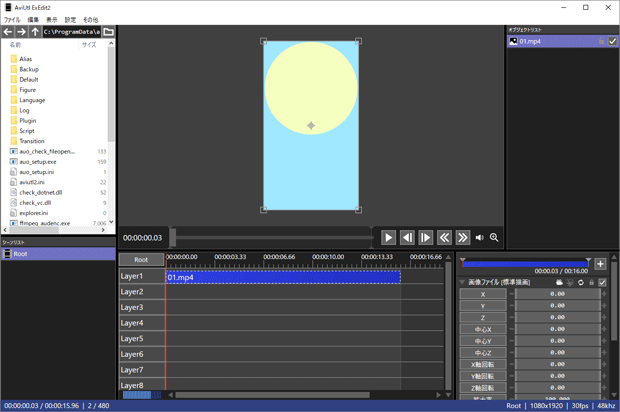Click the path field C:\ProgramData
The width and height of the screenshot is (620, 412).
coord(71,32)
